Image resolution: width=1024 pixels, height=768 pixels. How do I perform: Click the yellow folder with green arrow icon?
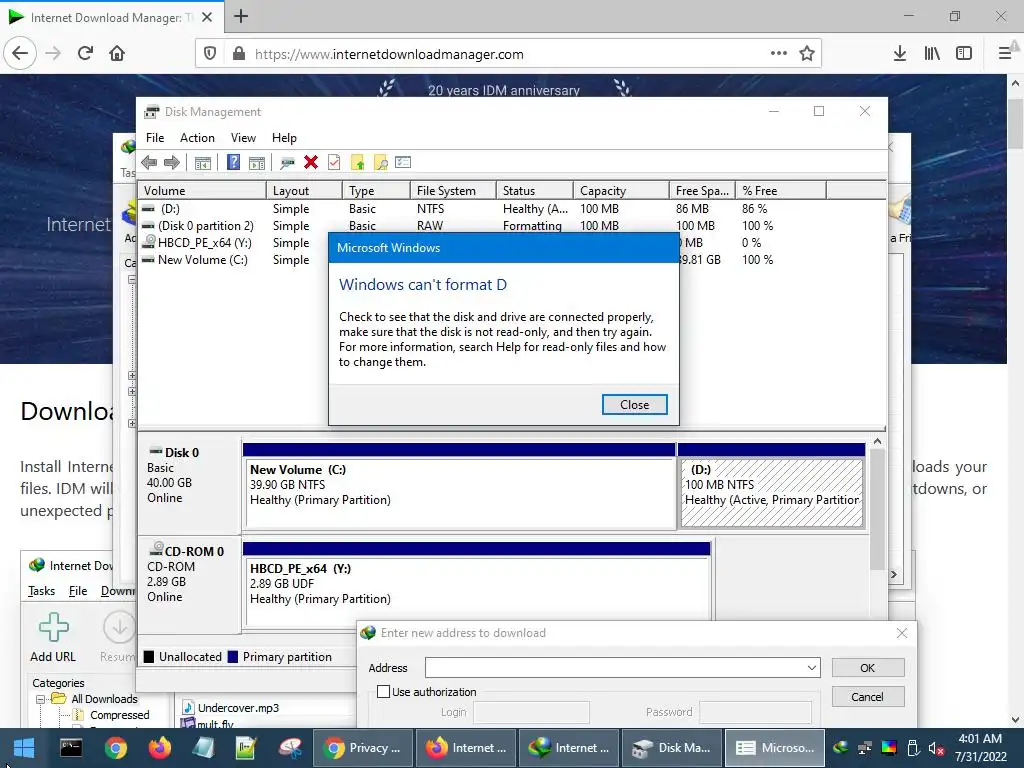[x=357, y=163]
